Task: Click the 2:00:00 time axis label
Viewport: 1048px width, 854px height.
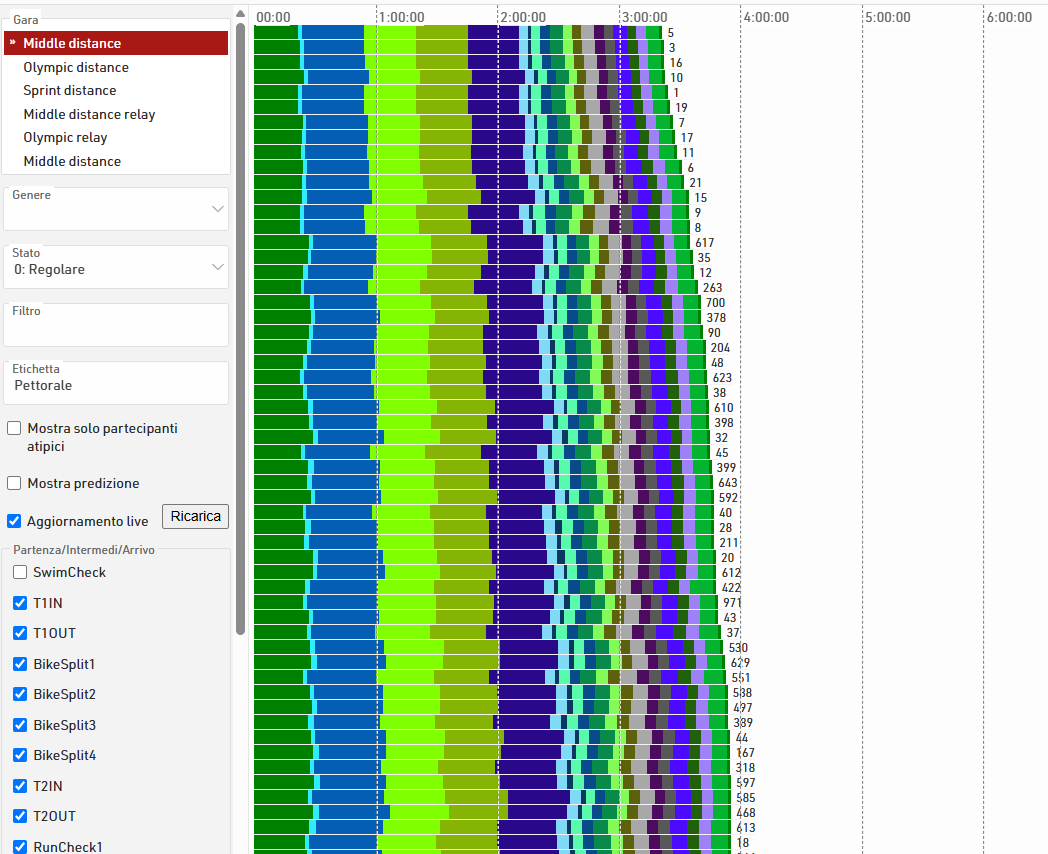Action: coord(522,17)
